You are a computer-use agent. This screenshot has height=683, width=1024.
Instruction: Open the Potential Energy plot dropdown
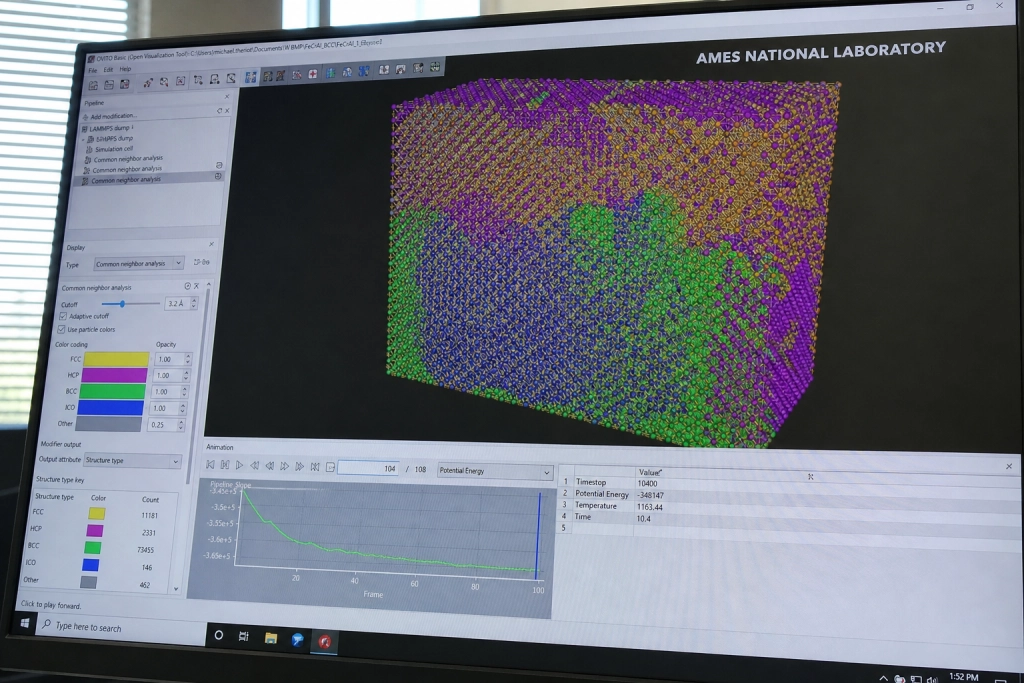coord(495,471)
